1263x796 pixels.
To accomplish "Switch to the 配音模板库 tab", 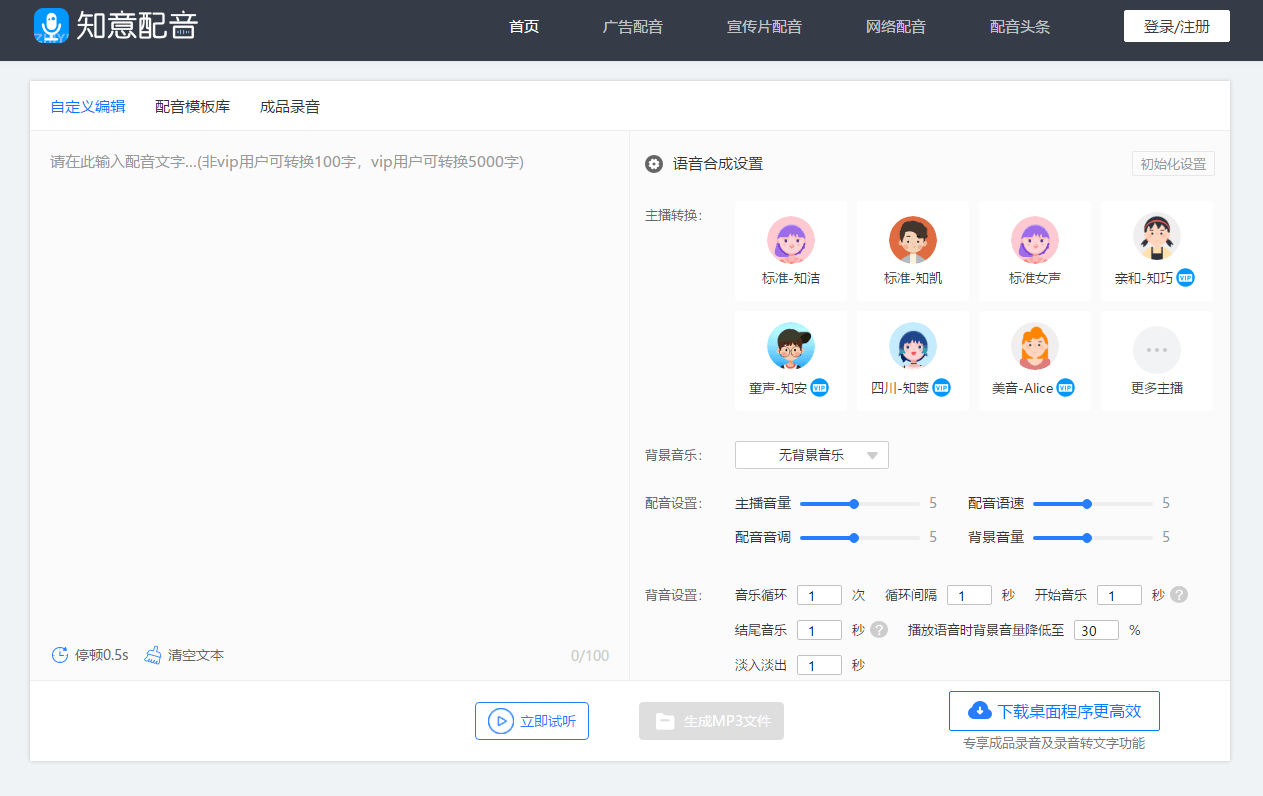I will pos(192,106).
